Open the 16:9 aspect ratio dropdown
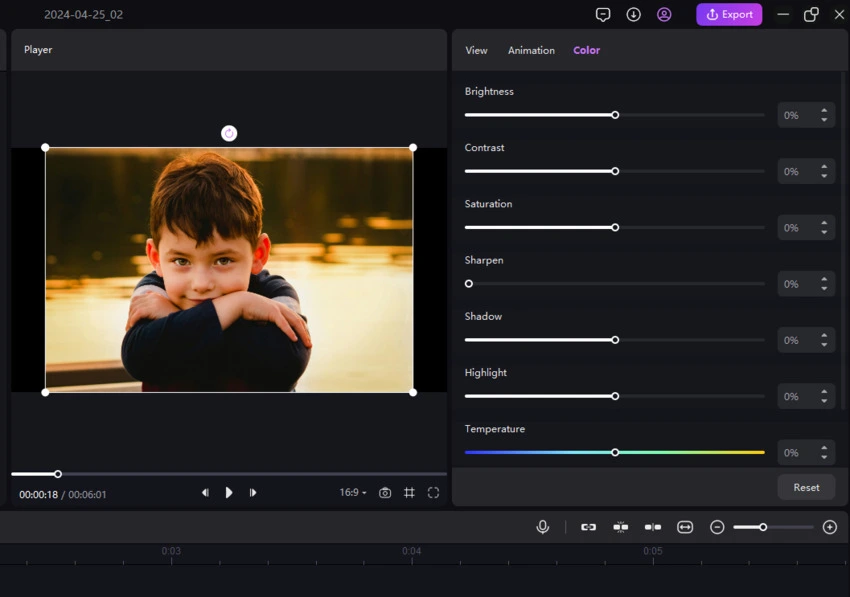Image resolution: width=850 pixels, height=597 pixels. click(352, 493)
